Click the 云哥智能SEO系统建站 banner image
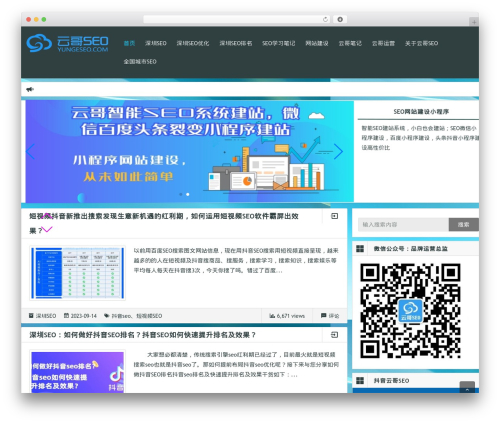Screen dimensions: 500x423 (190, 151)
